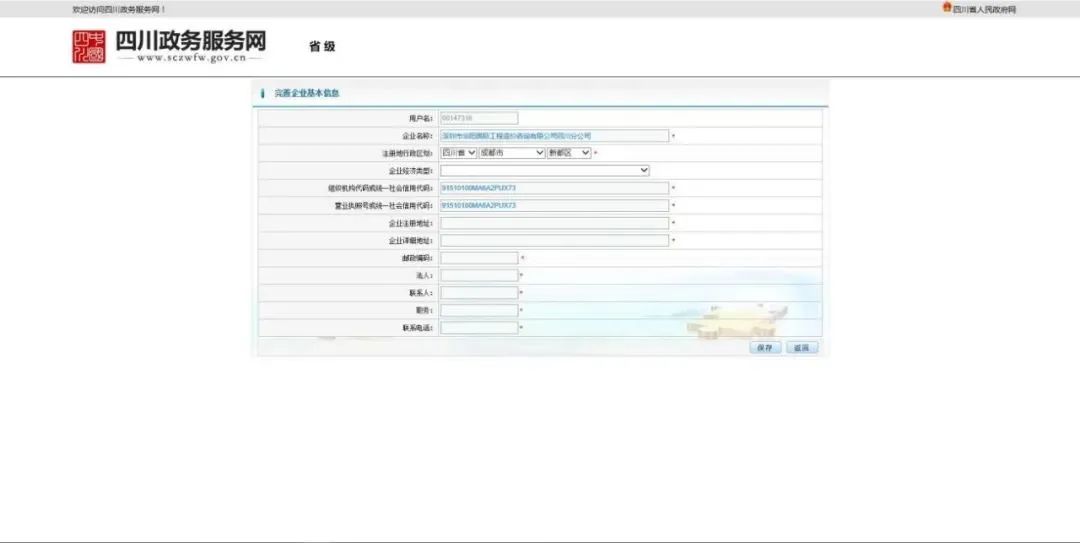1080x543 pixels.
Task: Focus the 企业注册地址 input field
Action: pyautogui.click(x=554, y=223)
